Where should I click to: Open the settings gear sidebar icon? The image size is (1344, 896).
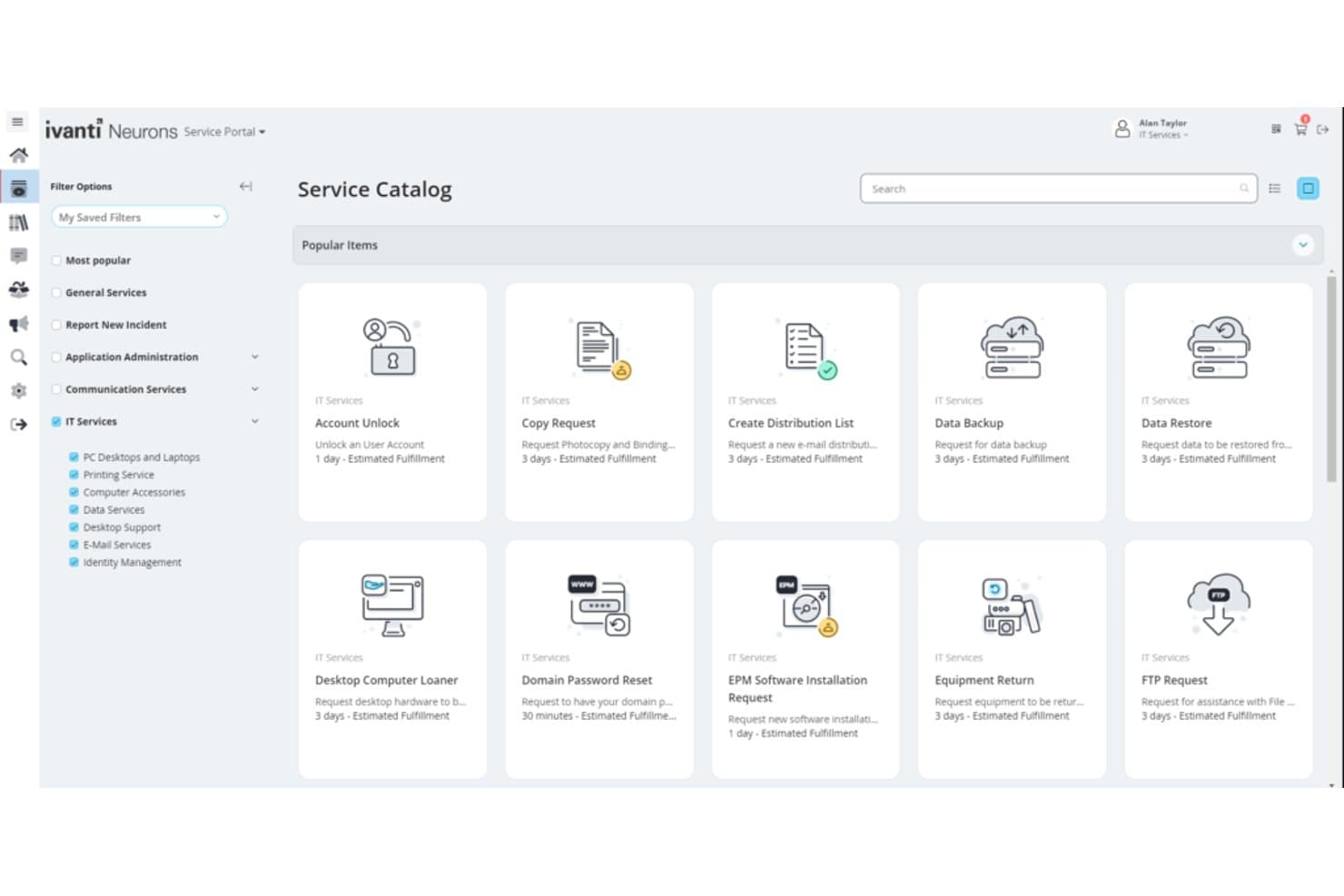coord(18,390)
